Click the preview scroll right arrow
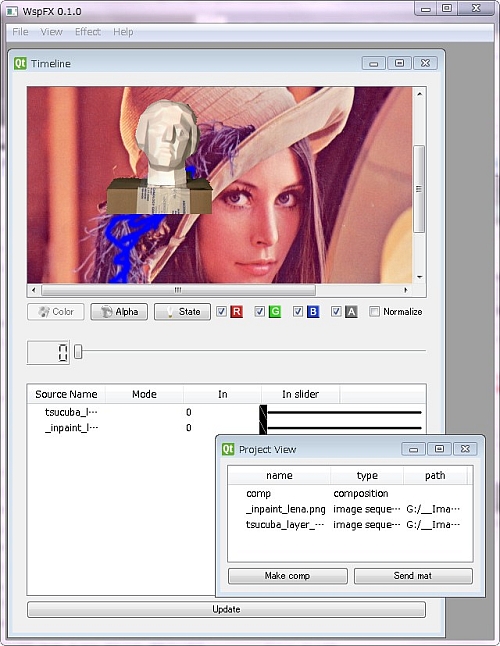Viewport: 500px width, 646px height. 406,290
